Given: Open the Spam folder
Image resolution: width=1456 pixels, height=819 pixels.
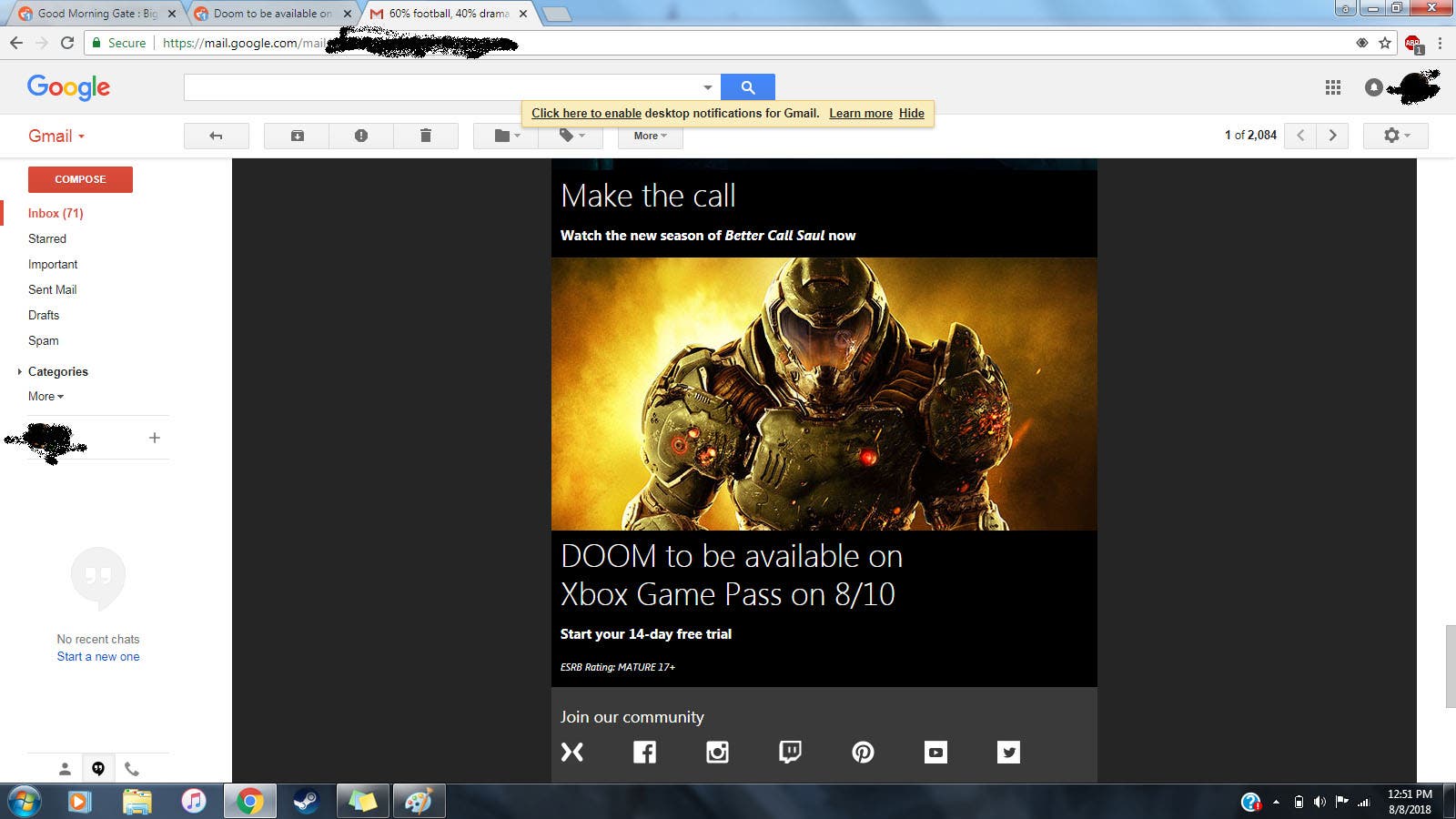Looking at the screenshot, I should tap(43, 340).
